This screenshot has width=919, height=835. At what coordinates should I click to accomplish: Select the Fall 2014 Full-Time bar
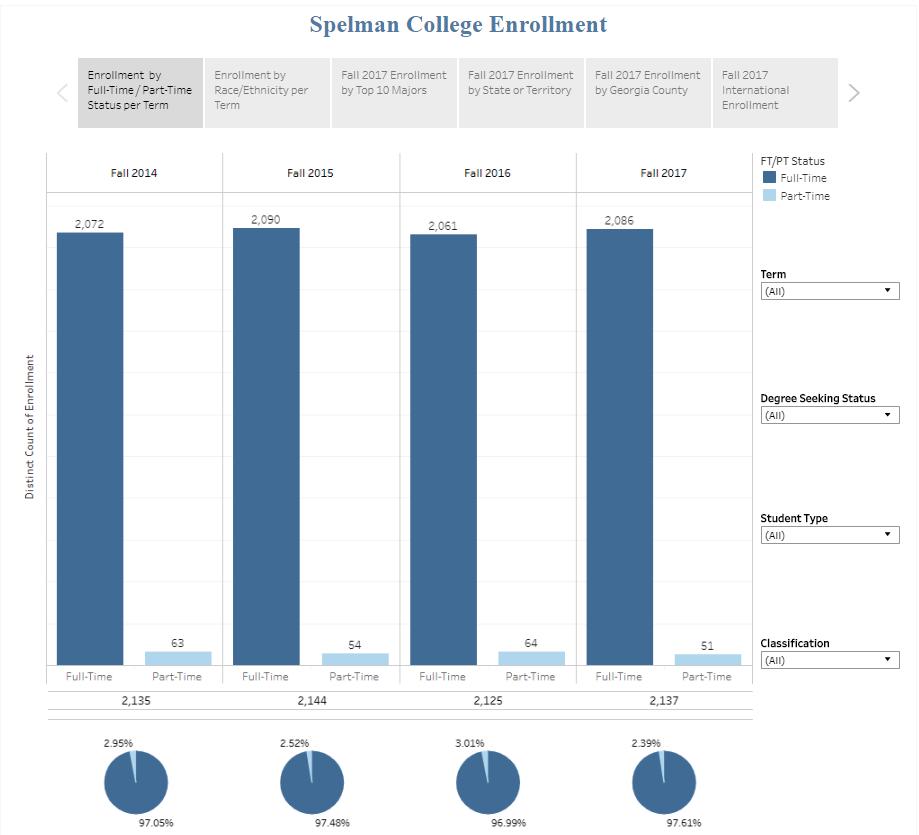[90, 449]
